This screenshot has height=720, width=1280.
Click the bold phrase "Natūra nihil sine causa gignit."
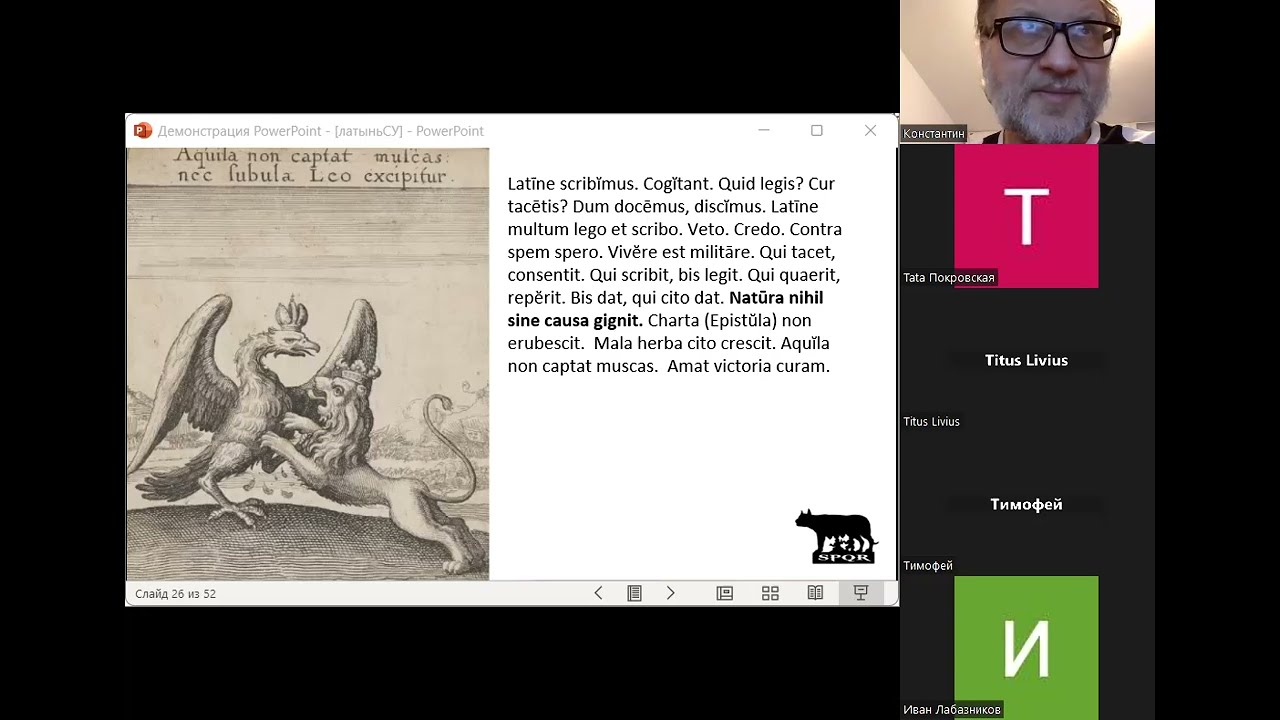tap(665, 309)
